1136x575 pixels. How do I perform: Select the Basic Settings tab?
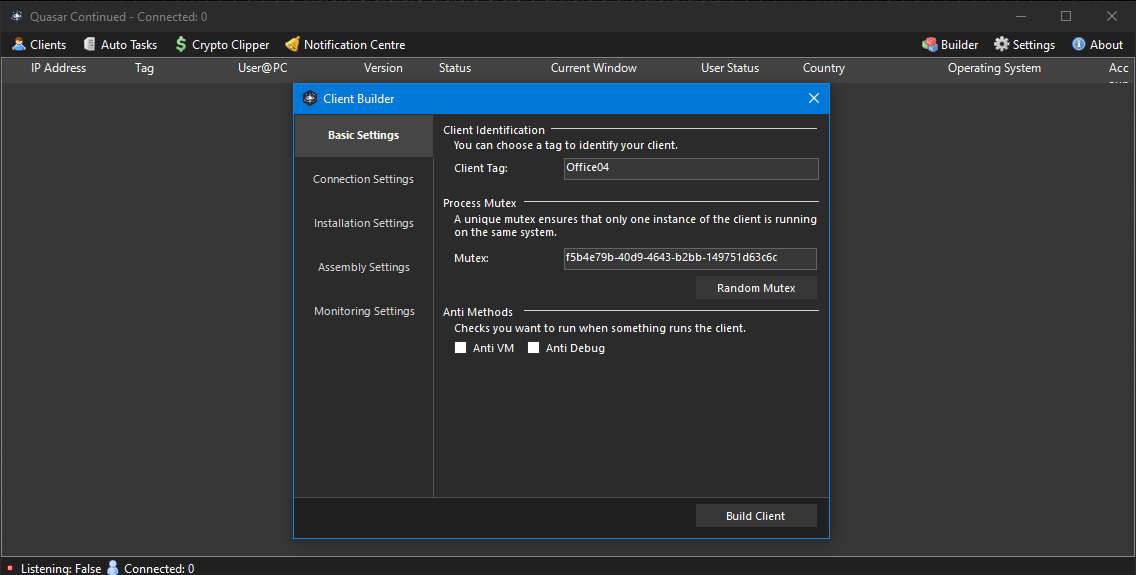pyautogui.click(x=364, y=135)
